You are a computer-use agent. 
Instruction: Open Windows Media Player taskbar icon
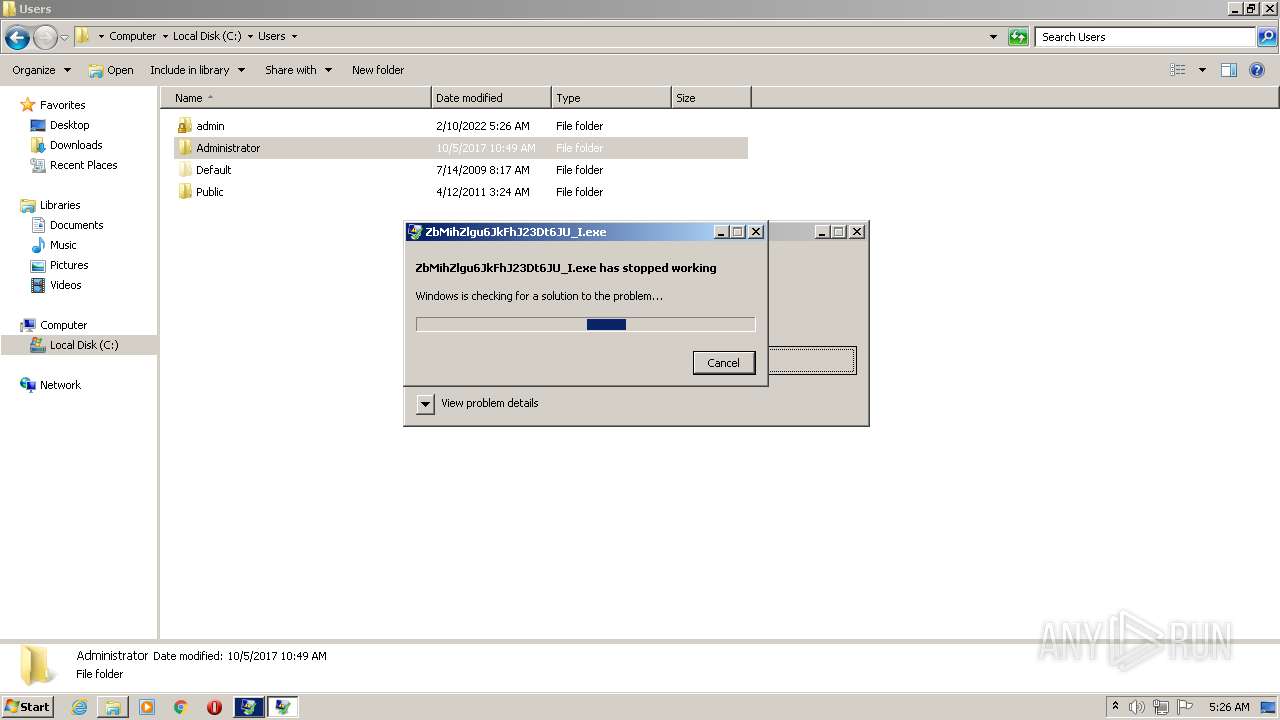(147, 707)
